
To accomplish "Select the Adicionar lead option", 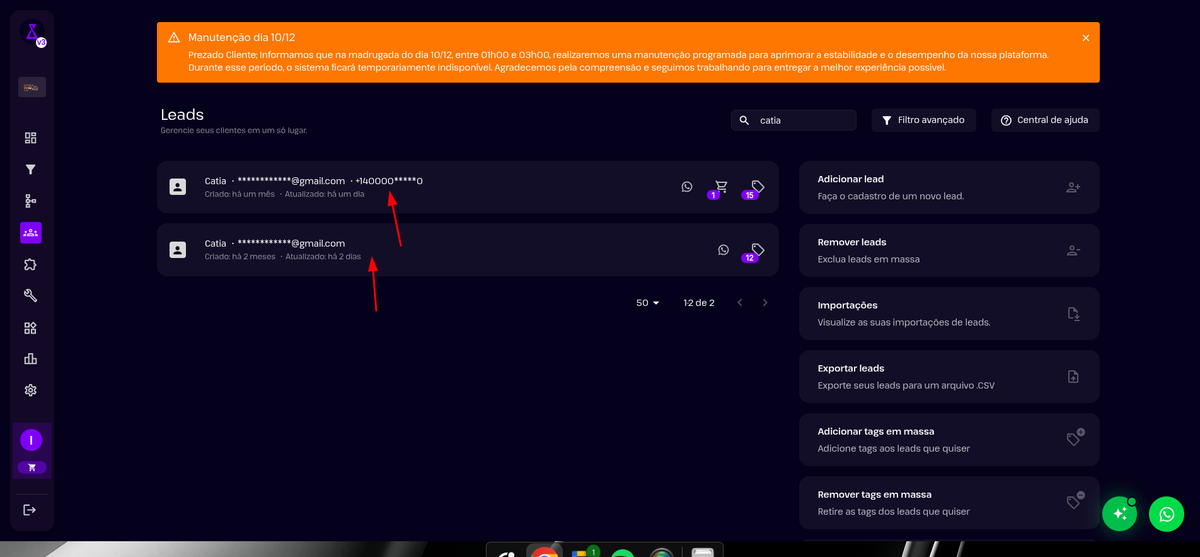I will (x=948, y=187).
